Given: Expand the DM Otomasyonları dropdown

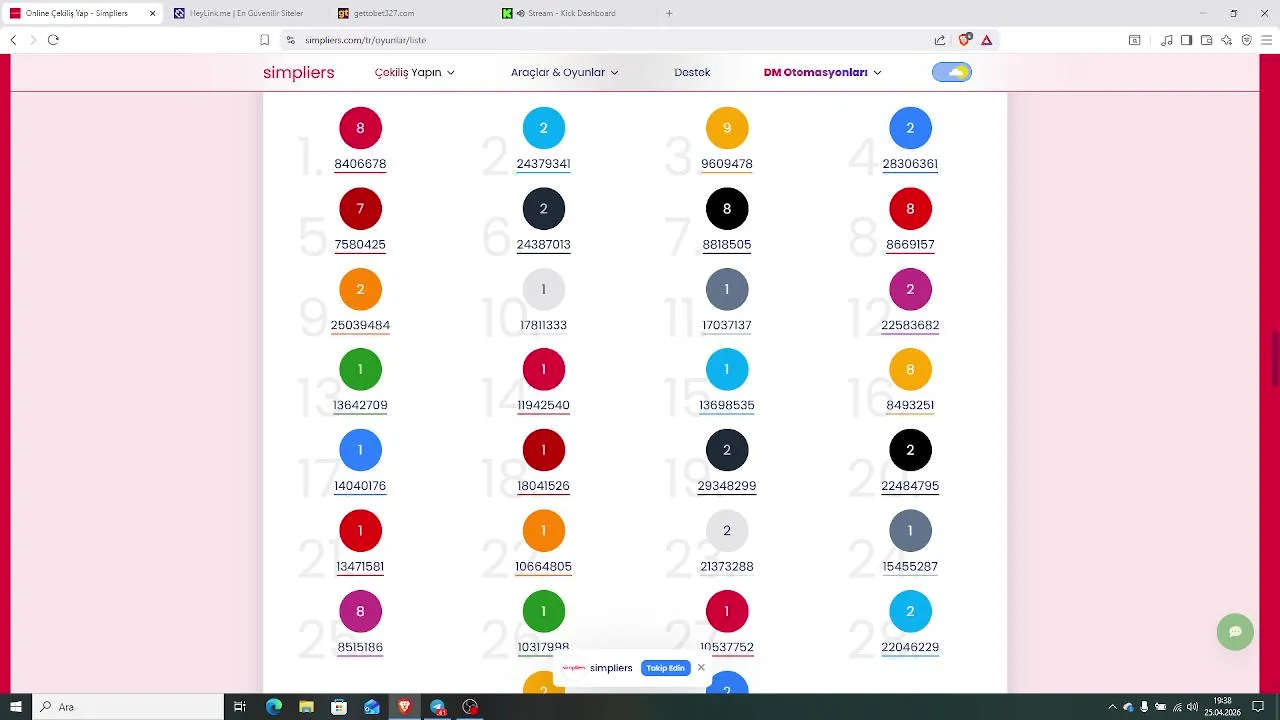Looking at the screenshot, I should 822,72.
